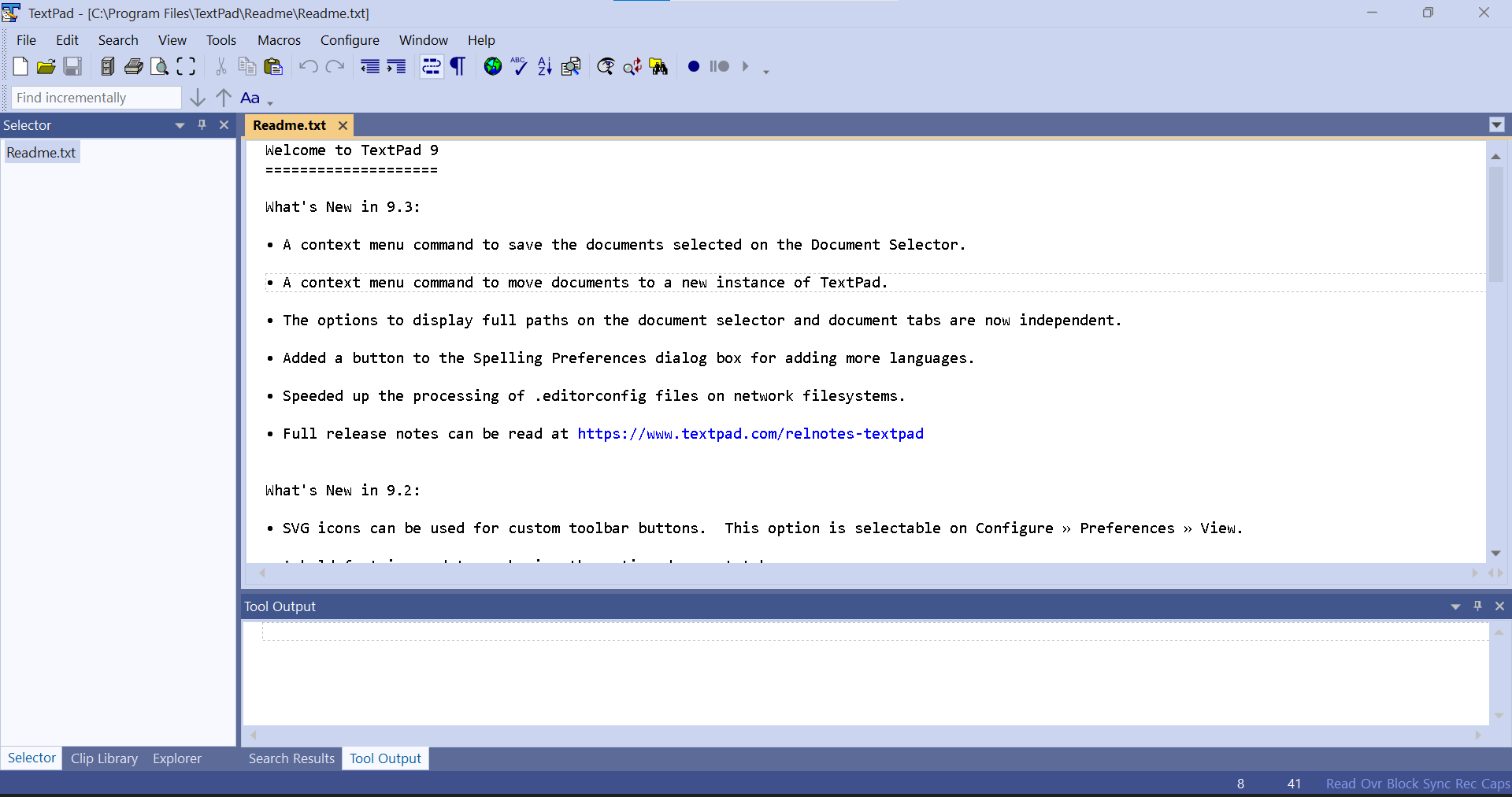The width and height of the screenshot is (1512, 797).
Task: Click the Find incrementally search box
Action: [96, 98]
